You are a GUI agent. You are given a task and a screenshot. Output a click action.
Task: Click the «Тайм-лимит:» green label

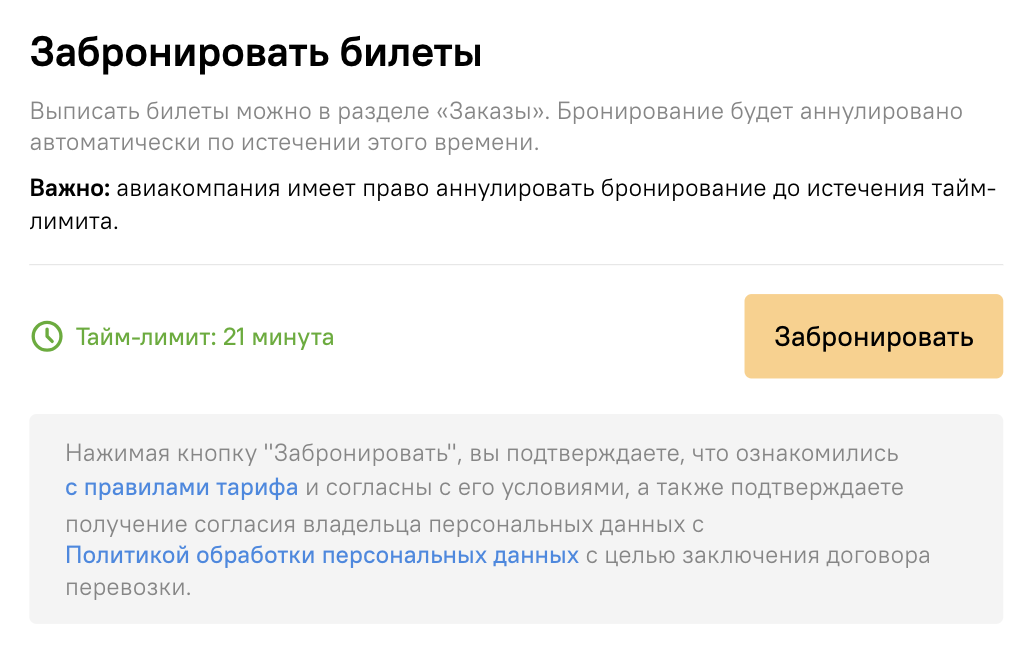pos(146,337)
